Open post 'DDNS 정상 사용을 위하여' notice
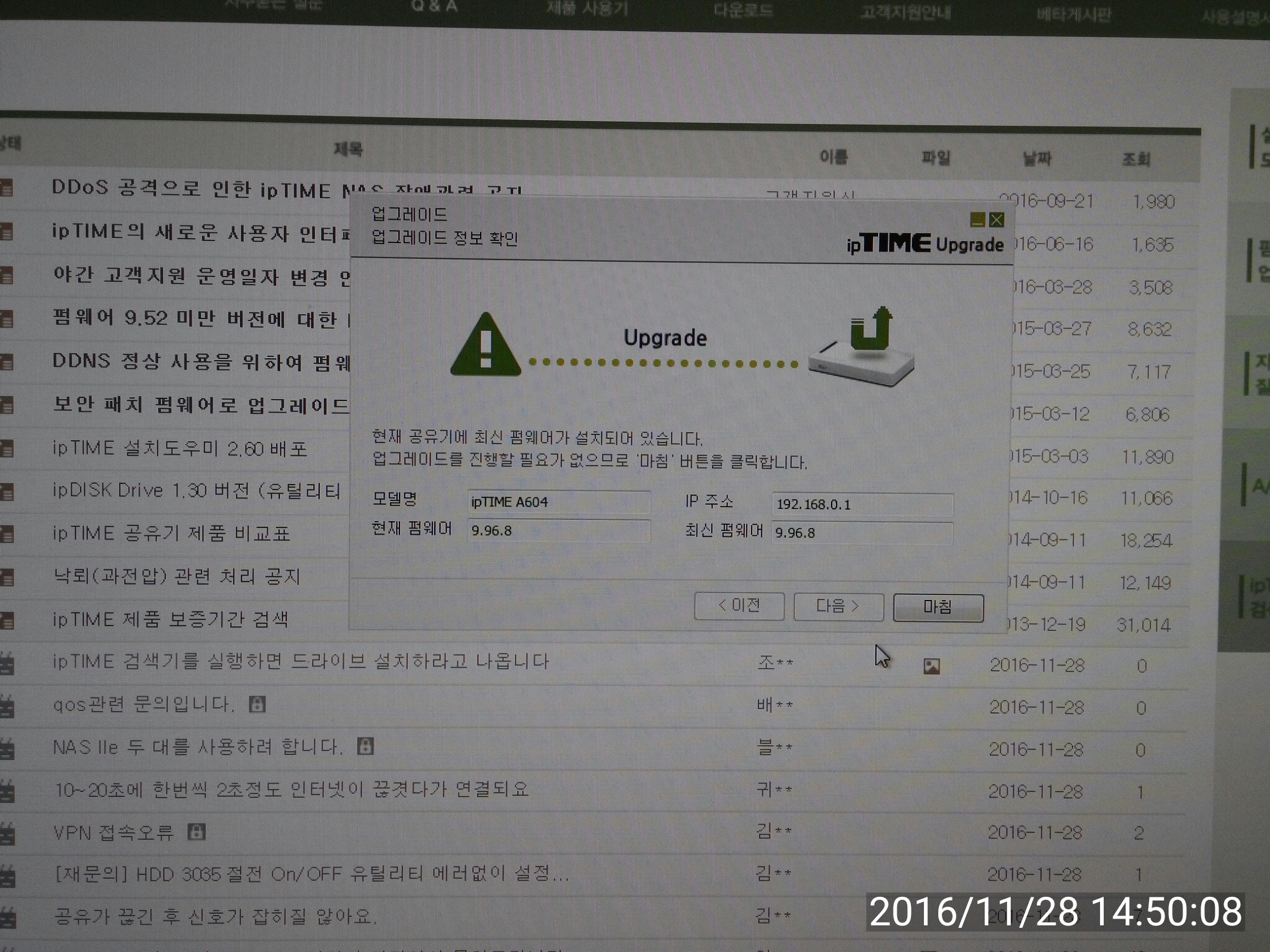The width and height of the screenshot is (1270, 952). (x=202, y=361)
